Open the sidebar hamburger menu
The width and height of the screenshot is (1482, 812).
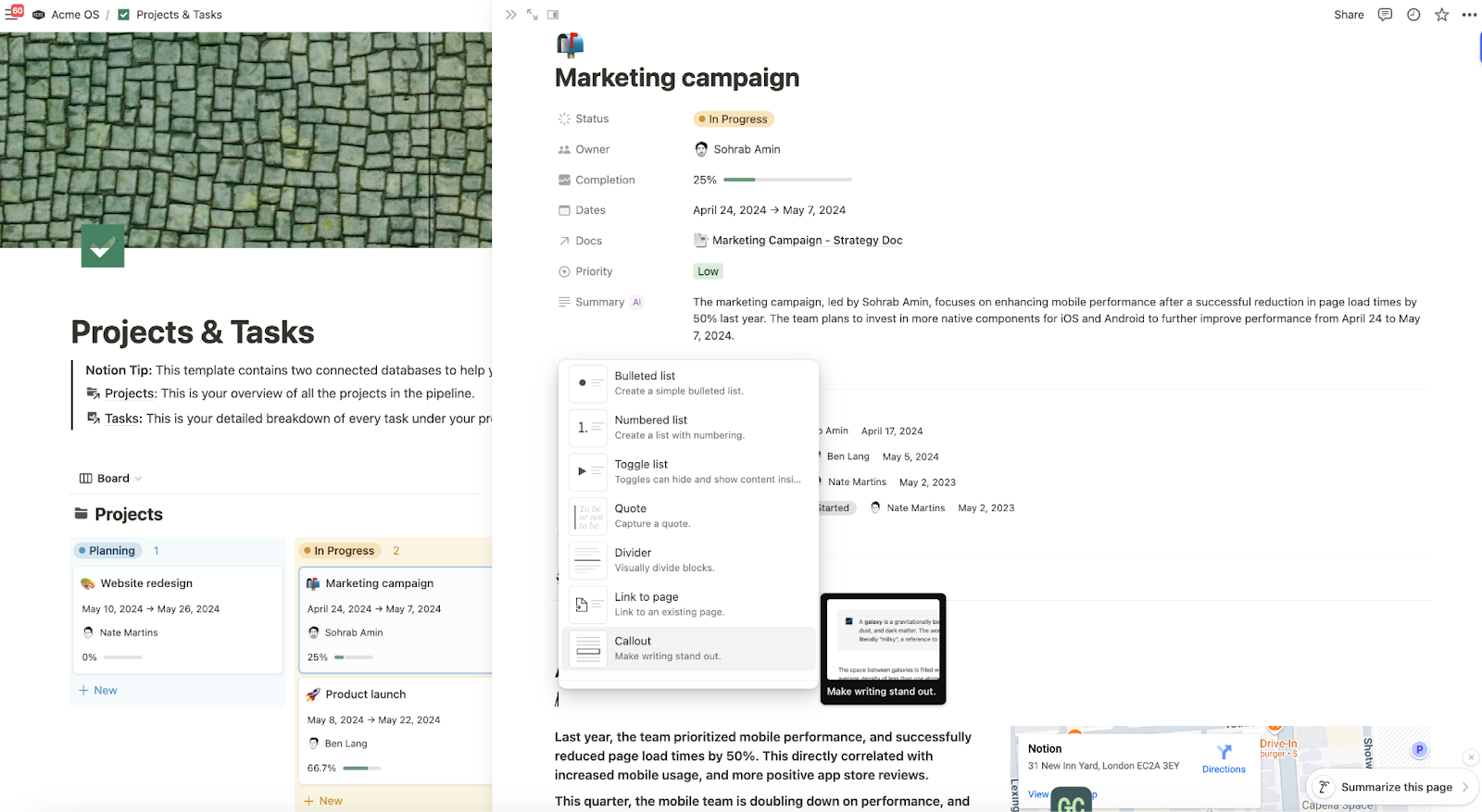tap(13, 14)
